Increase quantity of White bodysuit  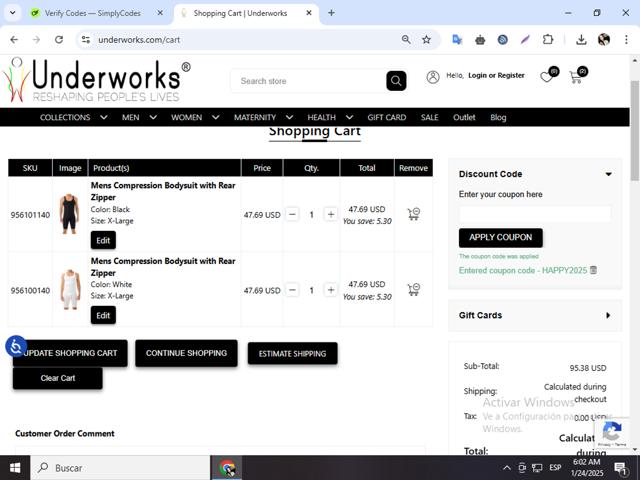[331, 290]
